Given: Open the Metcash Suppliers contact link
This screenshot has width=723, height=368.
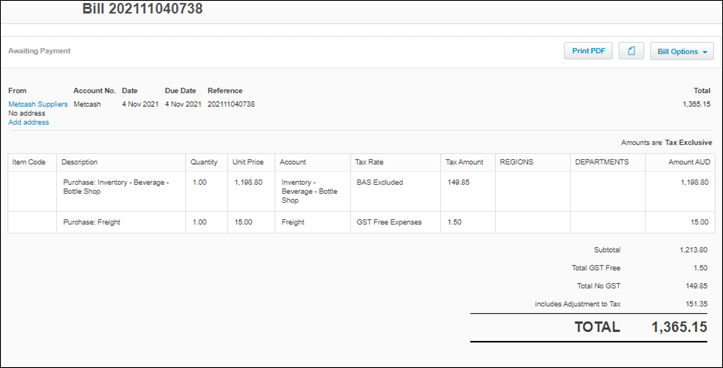Looking at the screenshot, I should pos(38,104).
